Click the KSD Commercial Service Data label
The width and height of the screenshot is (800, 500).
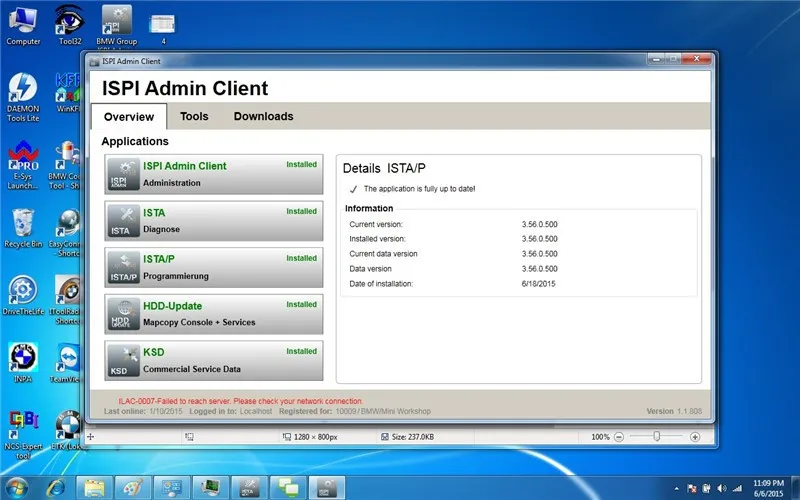coord(192,369)
